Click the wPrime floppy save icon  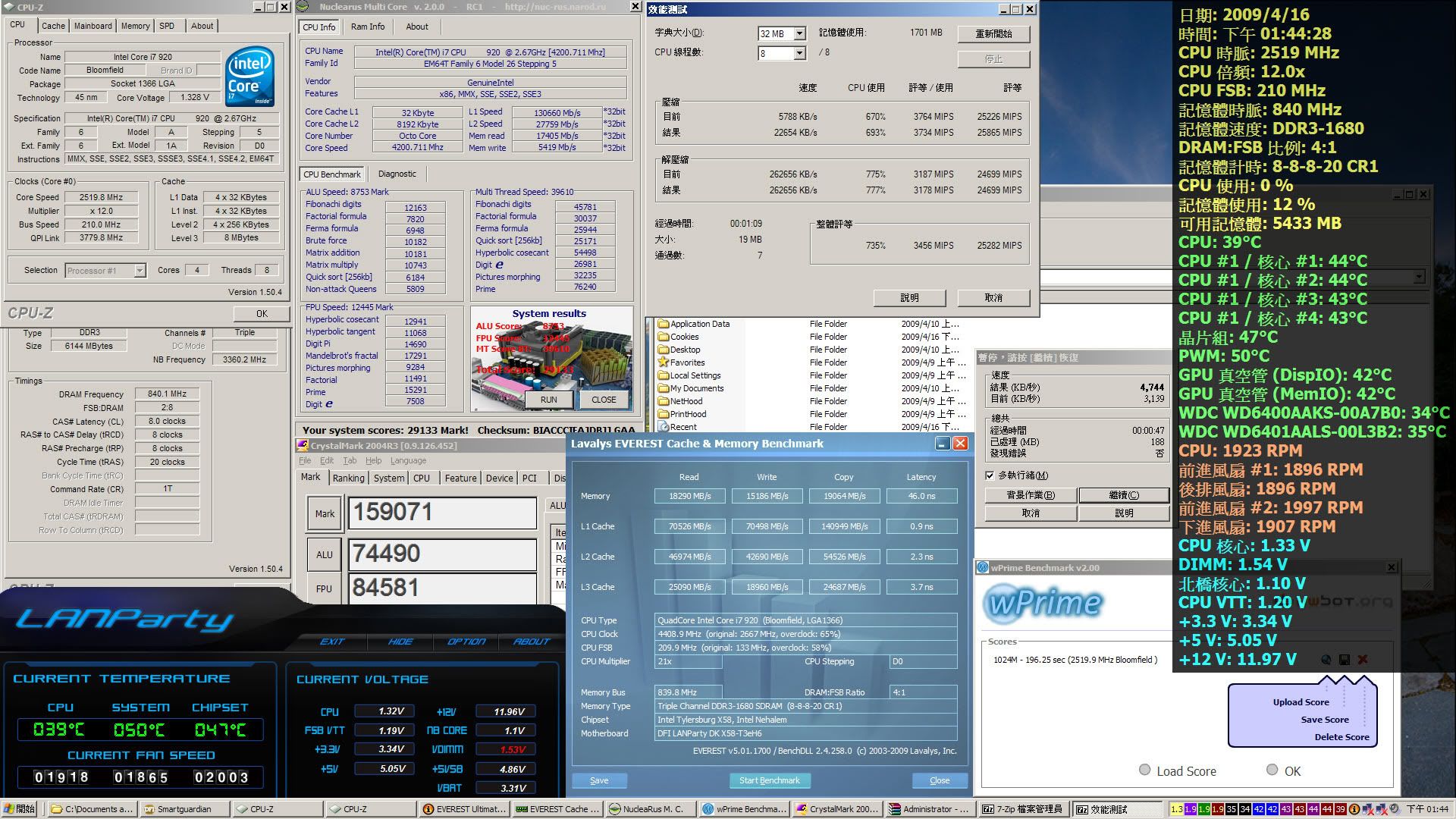[x=1344, y=660]
